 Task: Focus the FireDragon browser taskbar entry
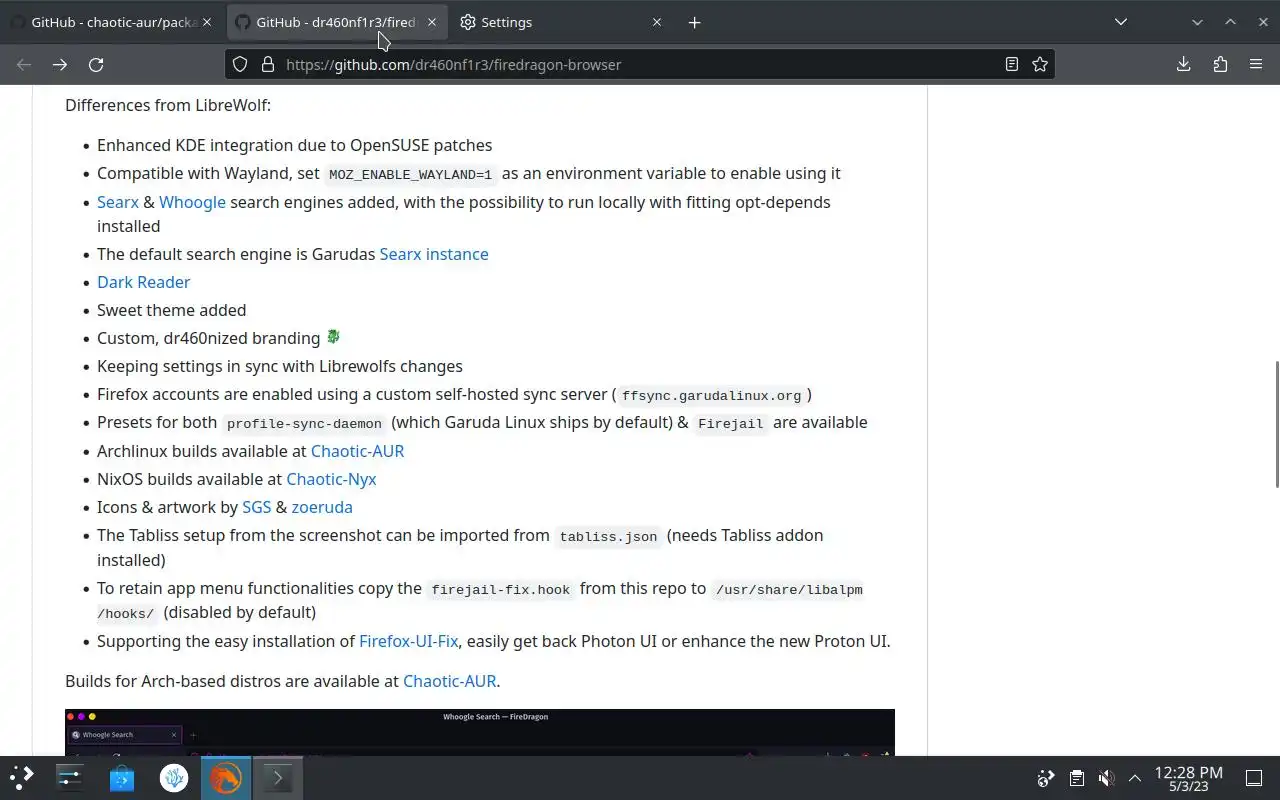pyautogui.click(x=226, y=778)
